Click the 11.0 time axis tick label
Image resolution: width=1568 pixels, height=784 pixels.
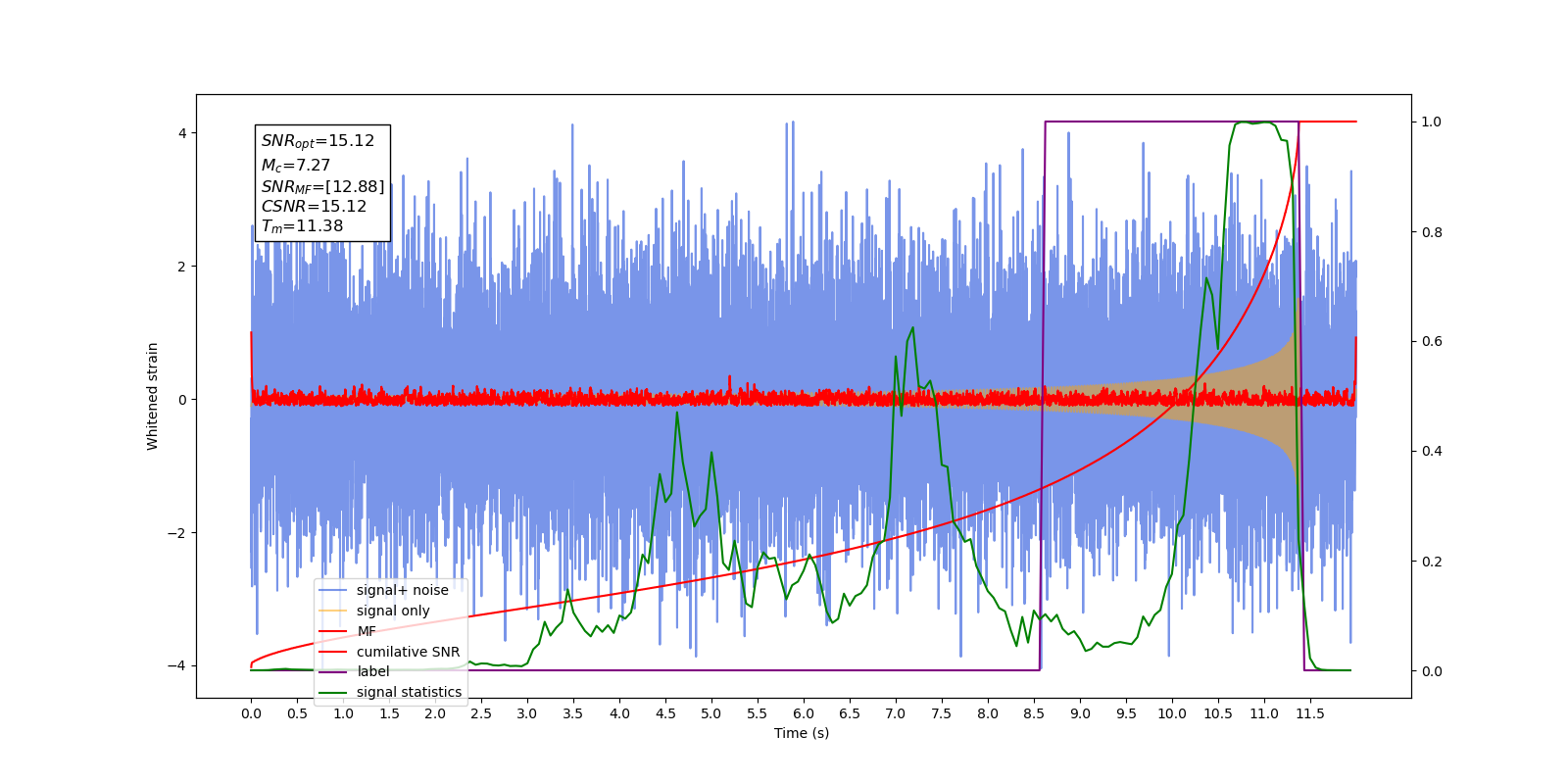[1264, 713]
